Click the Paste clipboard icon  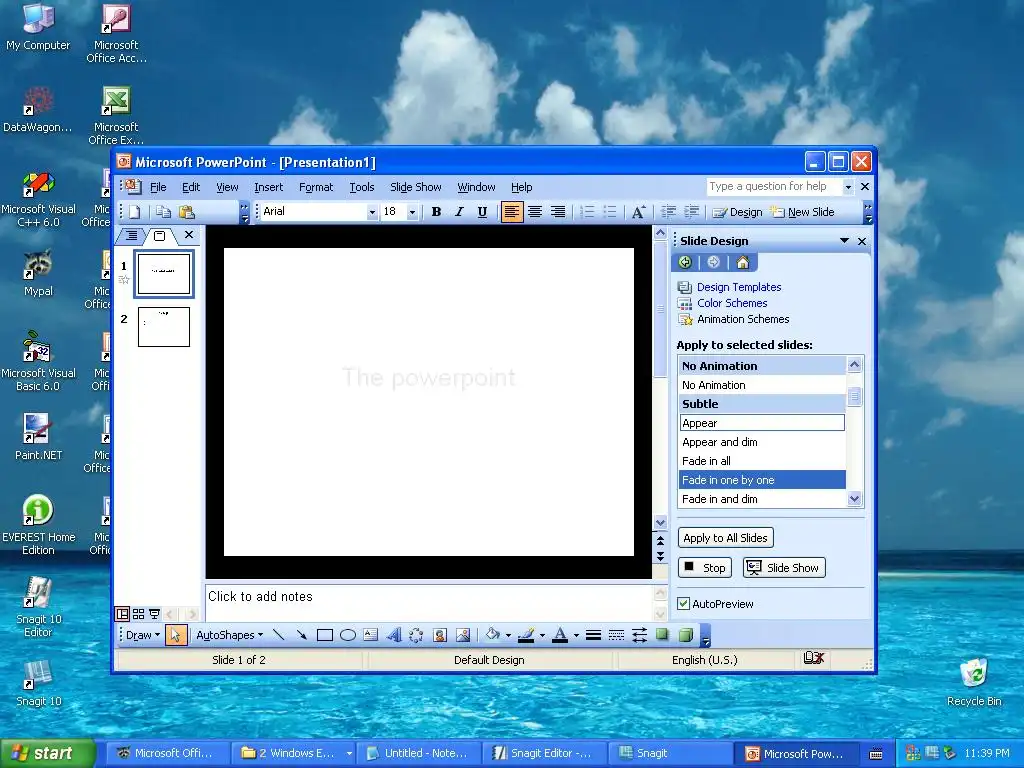[187, 212]
